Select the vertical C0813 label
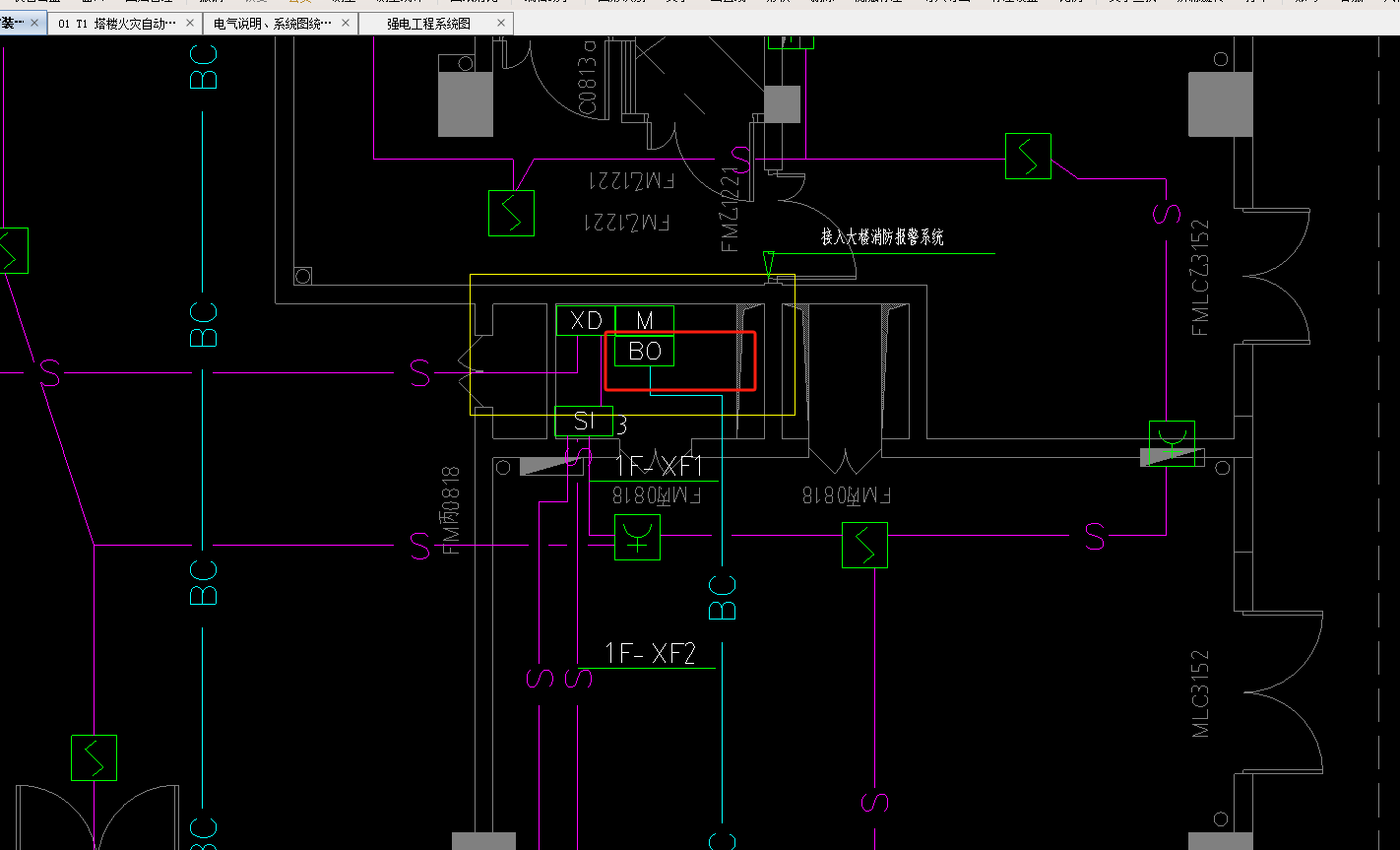This screenshot has width=1400, height=850. click(x=589, y=77)
